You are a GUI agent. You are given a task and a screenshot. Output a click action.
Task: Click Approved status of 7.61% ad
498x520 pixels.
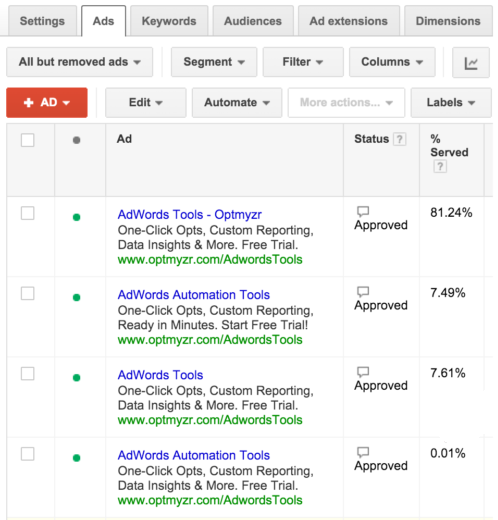point(381,386)
